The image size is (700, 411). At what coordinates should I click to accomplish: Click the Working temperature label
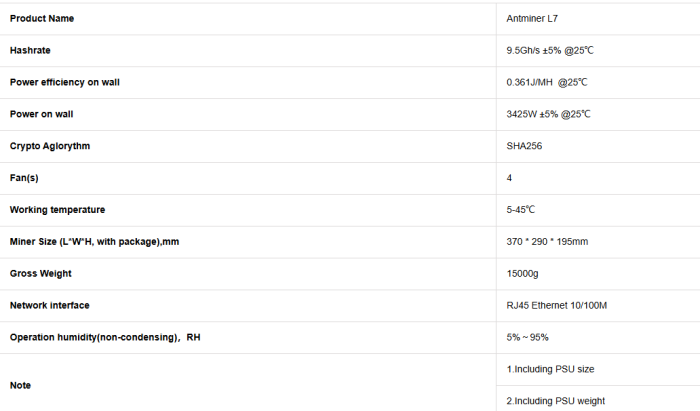(x=58, y=210)
